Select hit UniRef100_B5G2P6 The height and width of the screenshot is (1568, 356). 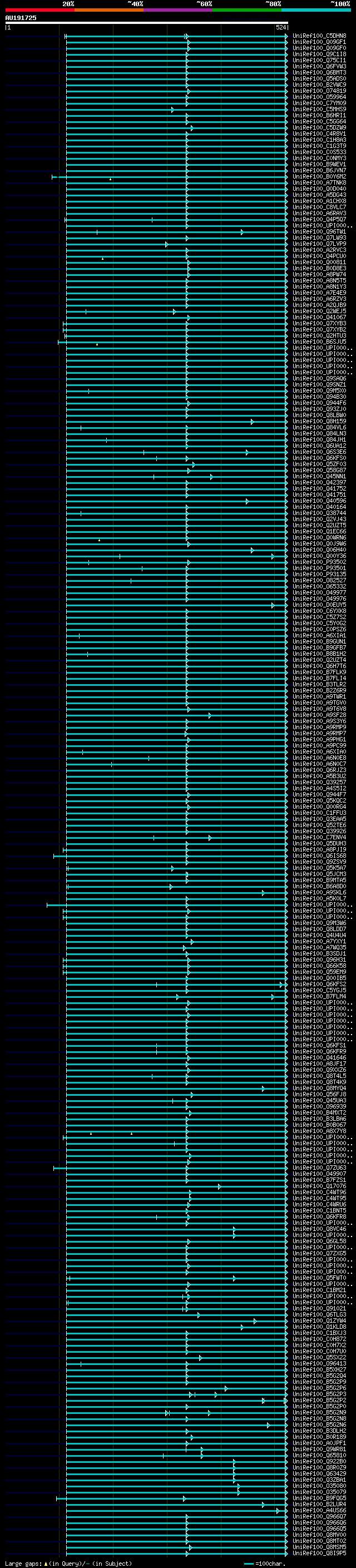(x=319, y=1388)
